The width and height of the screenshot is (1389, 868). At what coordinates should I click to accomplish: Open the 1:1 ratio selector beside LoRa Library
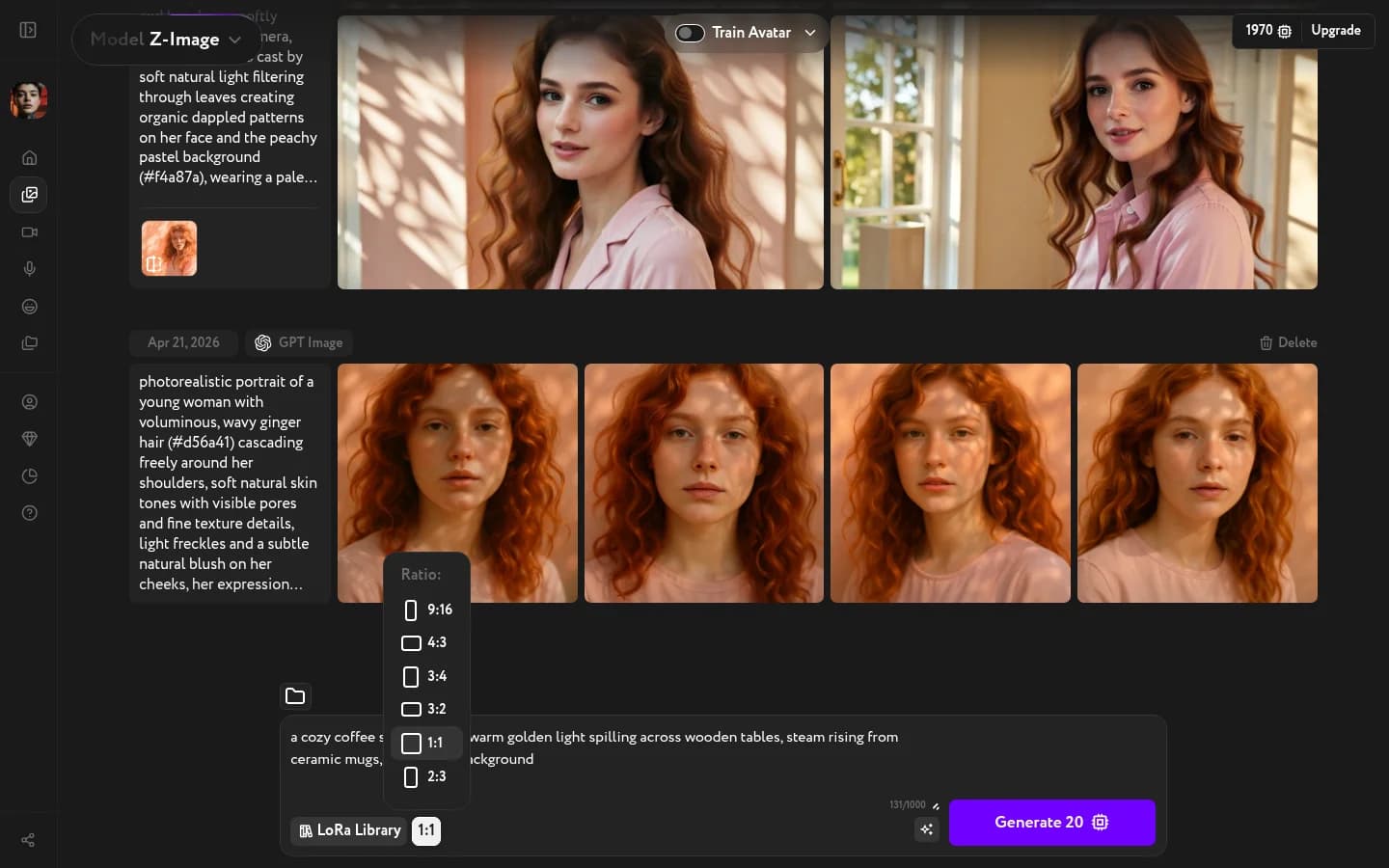426,830
